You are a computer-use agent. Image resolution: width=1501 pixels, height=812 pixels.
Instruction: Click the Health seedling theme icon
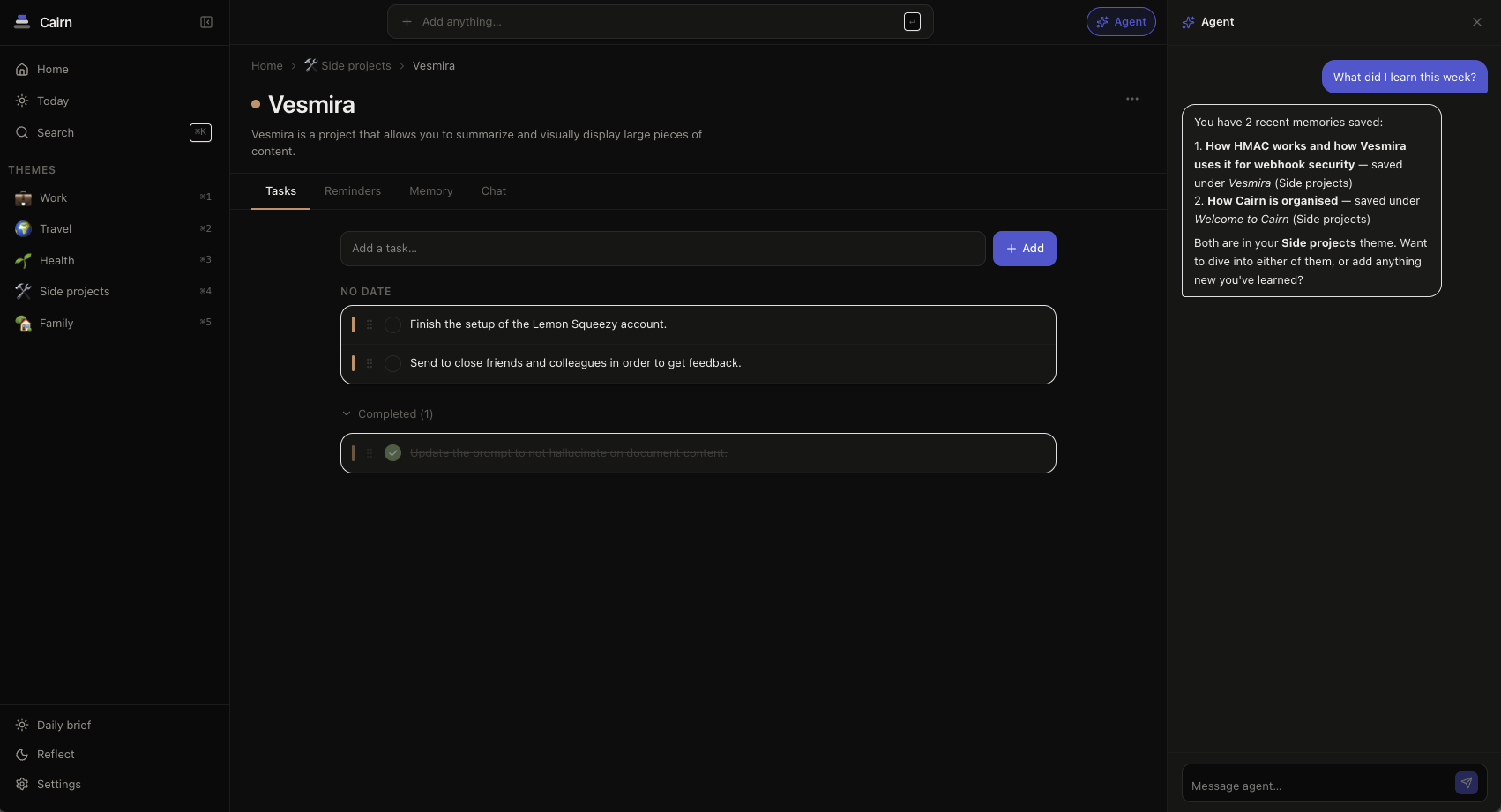[x=24, y=260]
